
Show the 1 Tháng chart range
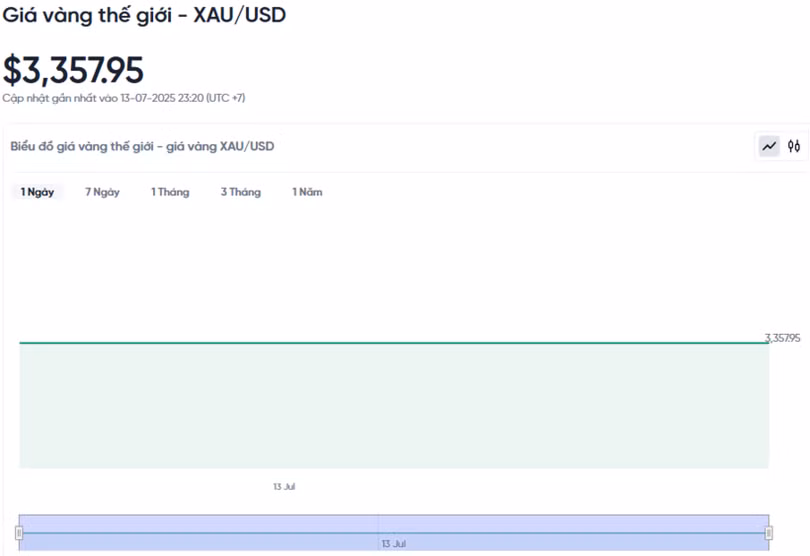[170, 192]
